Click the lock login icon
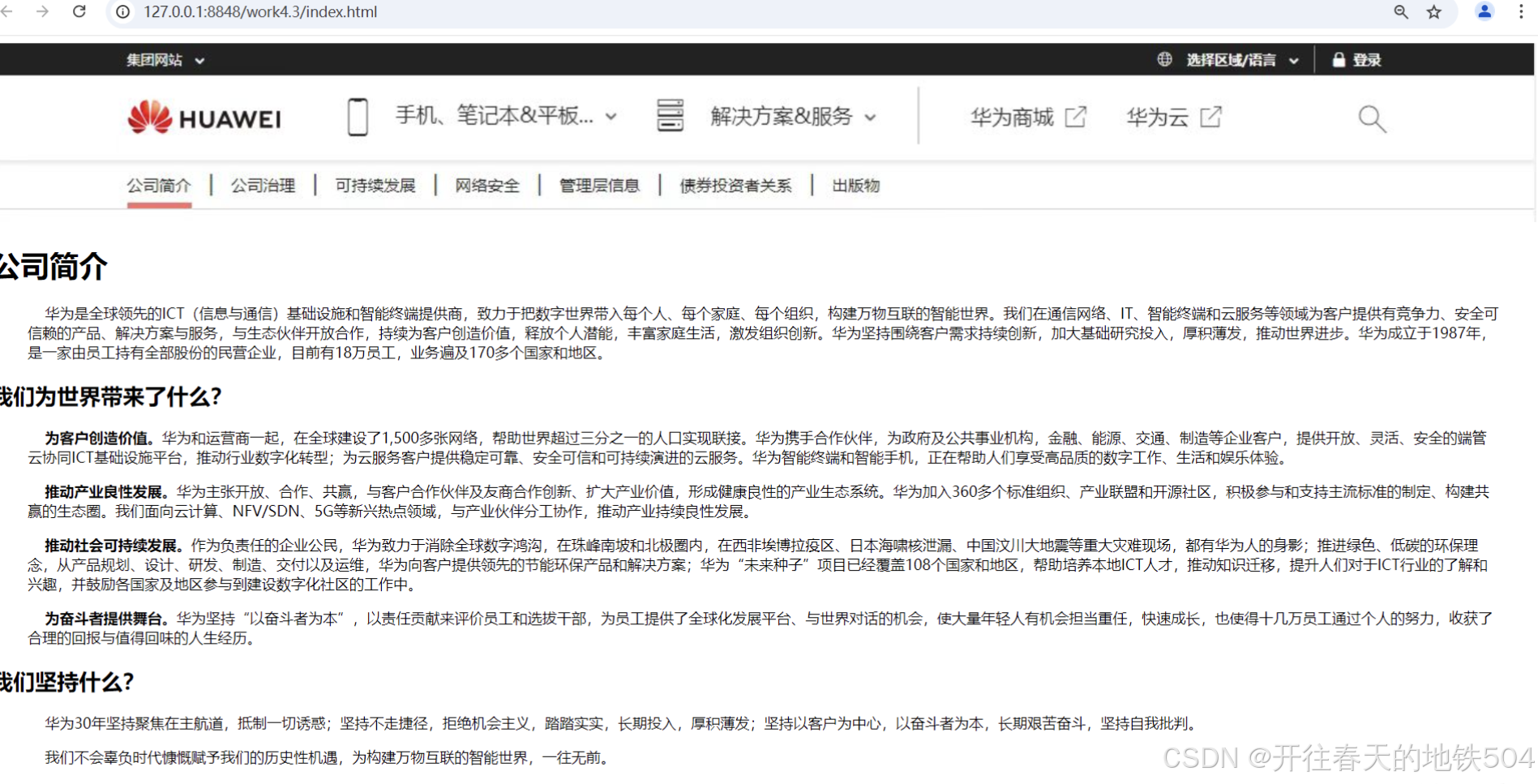Screen dimensions: 1538x784 click(x=1339, y=60)
